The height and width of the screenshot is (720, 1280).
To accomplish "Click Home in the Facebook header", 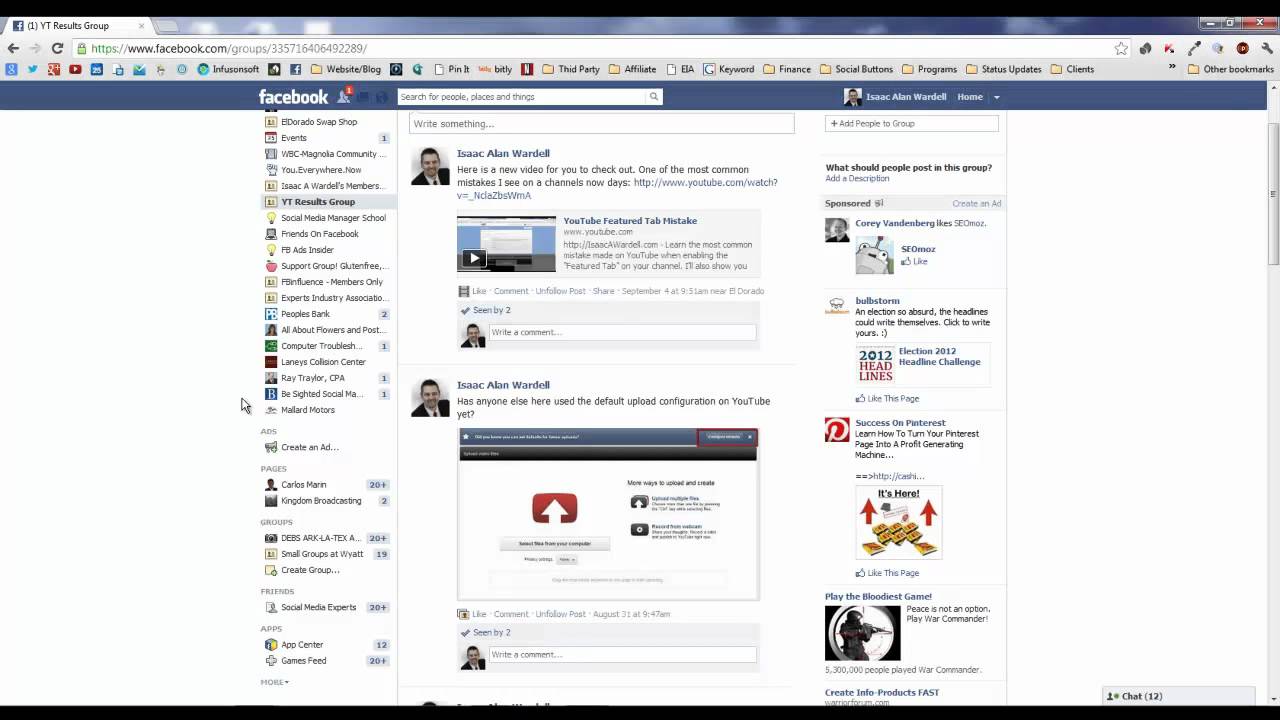I will [x=970, y=97].
